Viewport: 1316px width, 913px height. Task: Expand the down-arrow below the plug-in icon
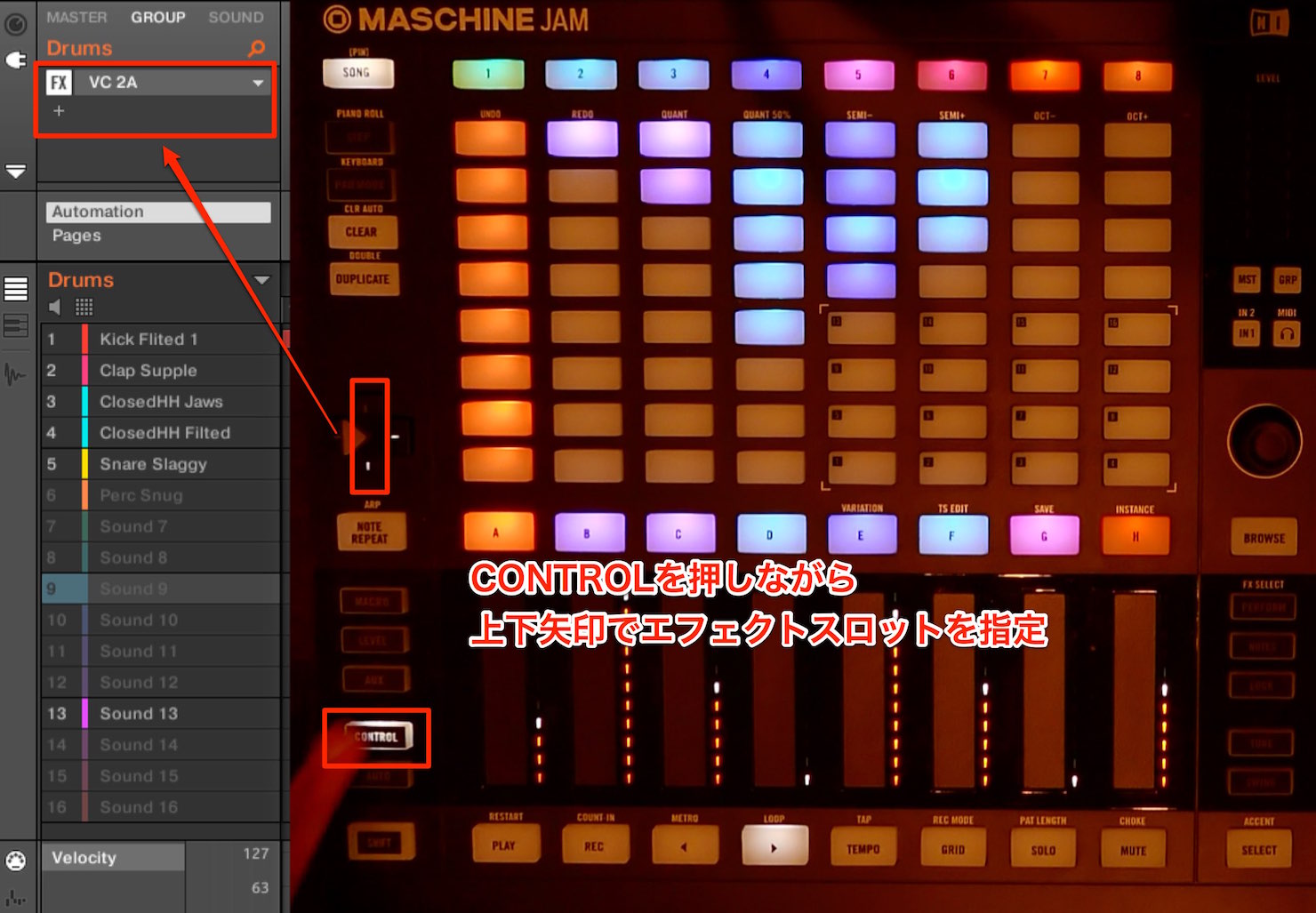(15, 171)
